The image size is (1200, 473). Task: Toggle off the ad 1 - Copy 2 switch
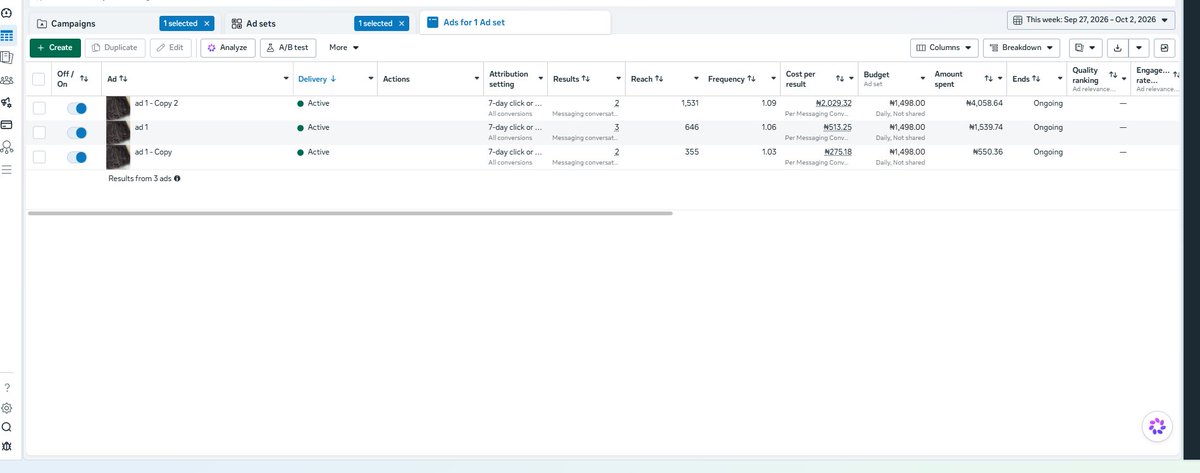point(75,108)
